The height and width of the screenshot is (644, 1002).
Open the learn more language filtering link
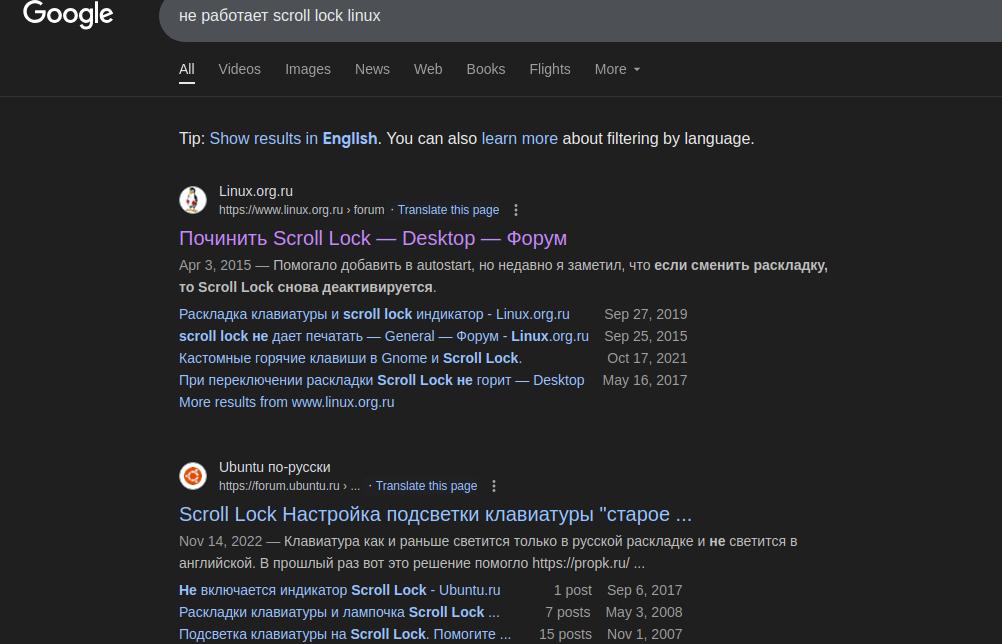[x=520, y=139]
